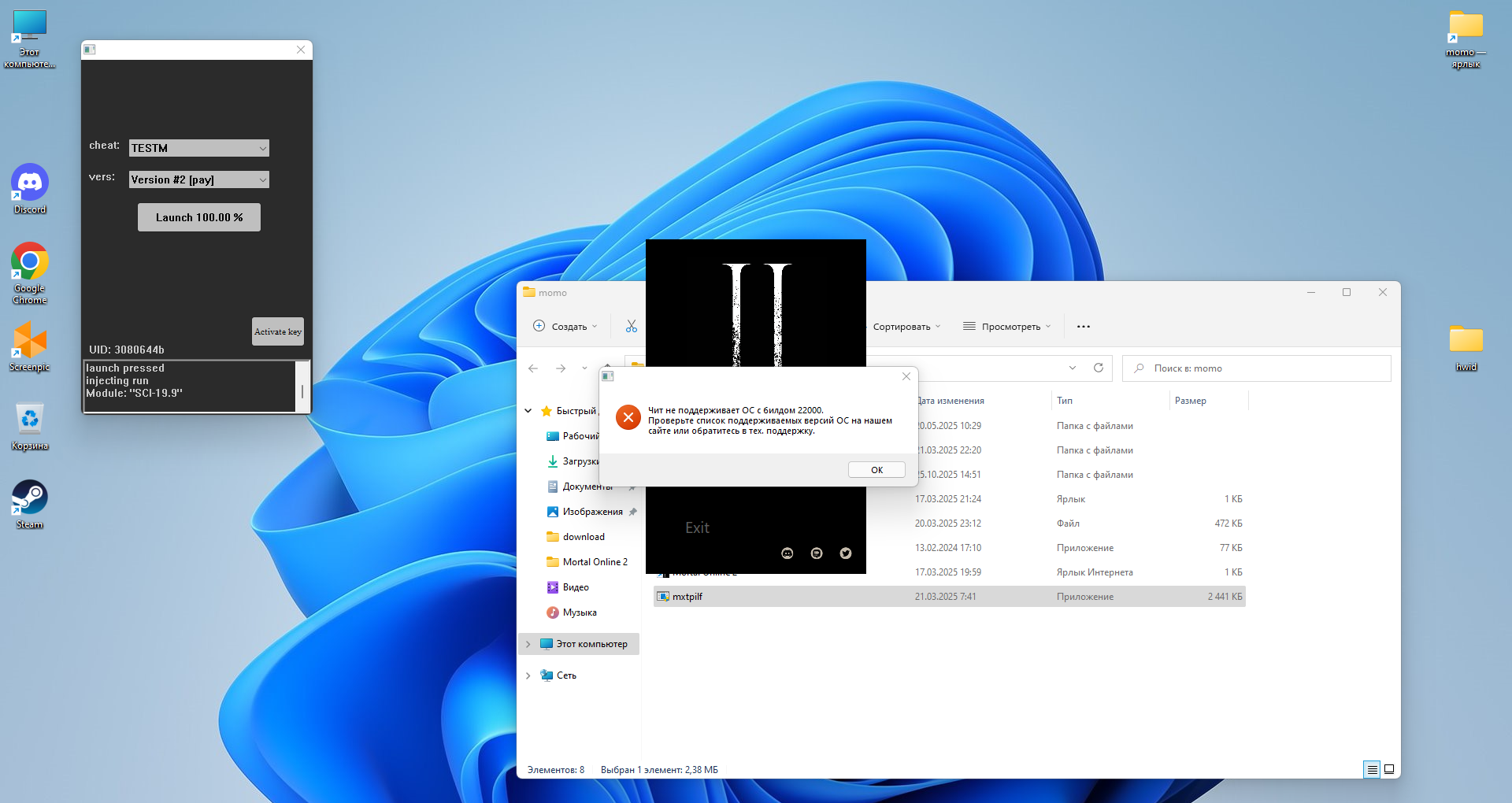Expand the Сеть tree node

pyautogui.click(x=528, y=675)
